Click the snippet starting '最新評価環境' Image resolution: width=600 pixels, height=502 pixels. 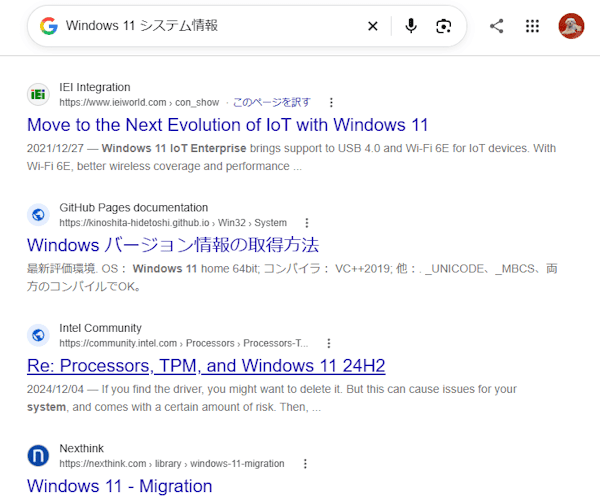coord(292,277)
